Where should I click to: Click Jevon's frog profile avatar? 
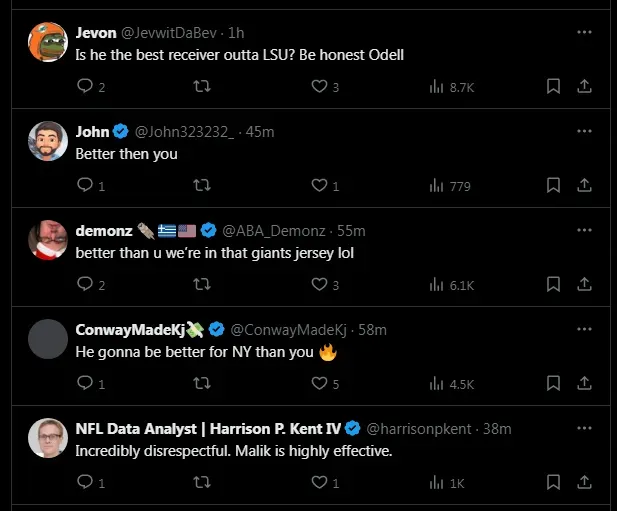[x=47, y=42]
